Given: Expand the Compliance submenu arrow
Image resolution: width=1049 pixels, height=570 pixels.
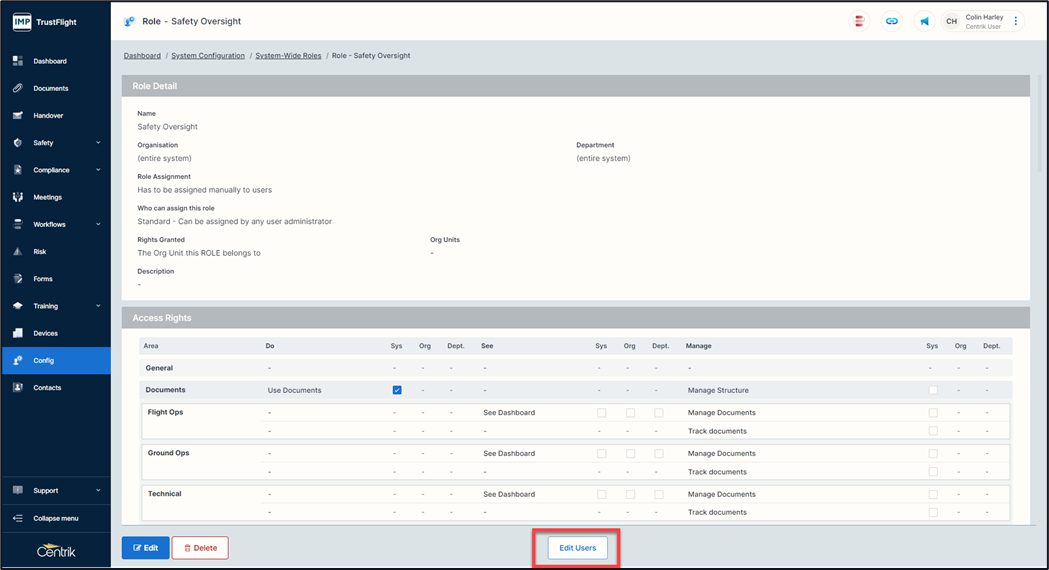Looking at the screenshot, I should tap(98, 170).
